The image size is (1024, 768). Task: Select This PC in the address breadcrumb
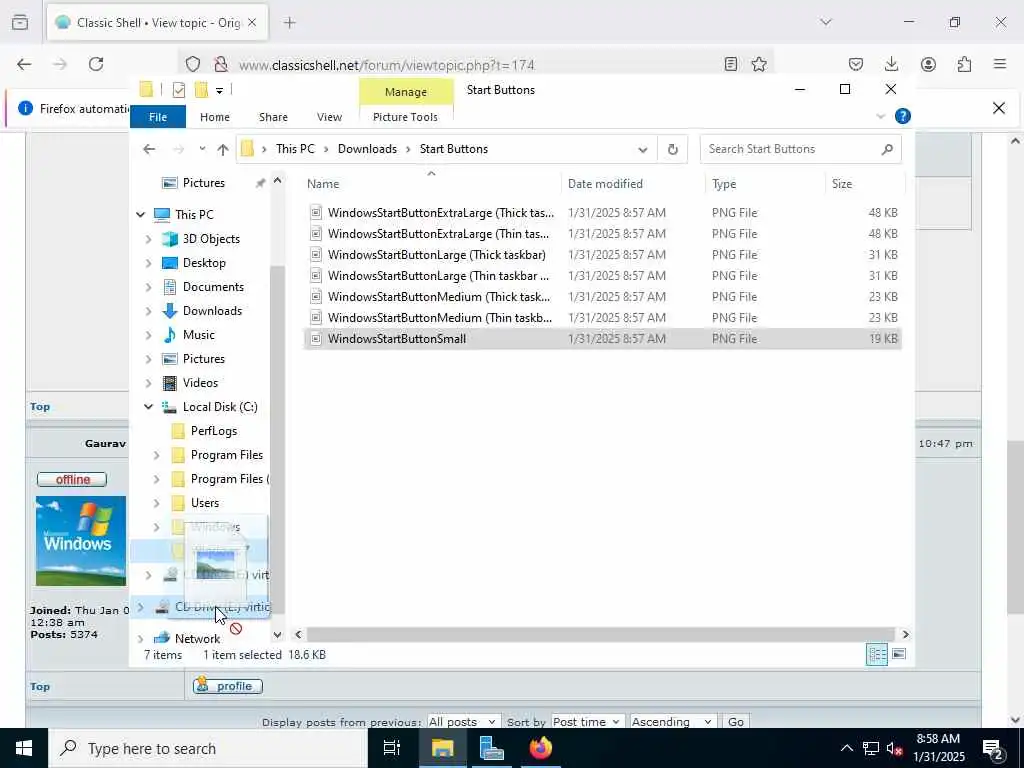(x=295, y=149)
